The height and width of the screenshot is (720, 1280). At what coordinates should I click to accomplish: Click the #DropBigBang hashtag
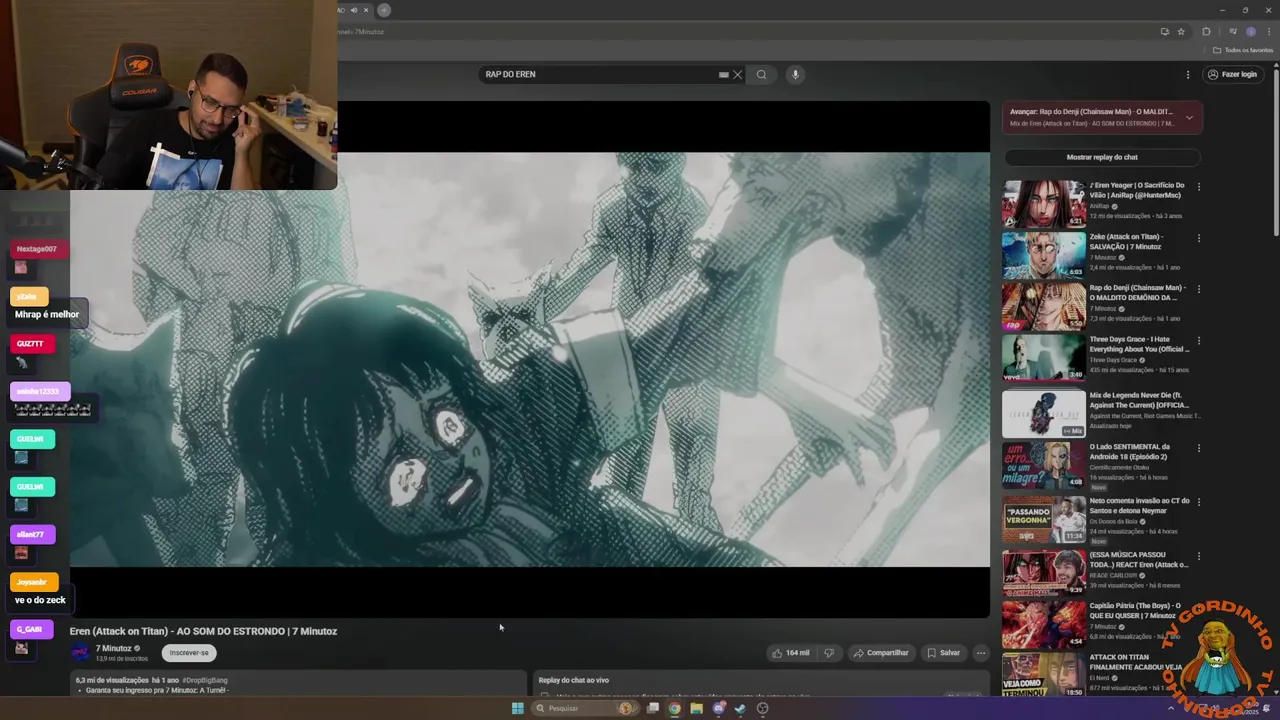tap(204, 680)
